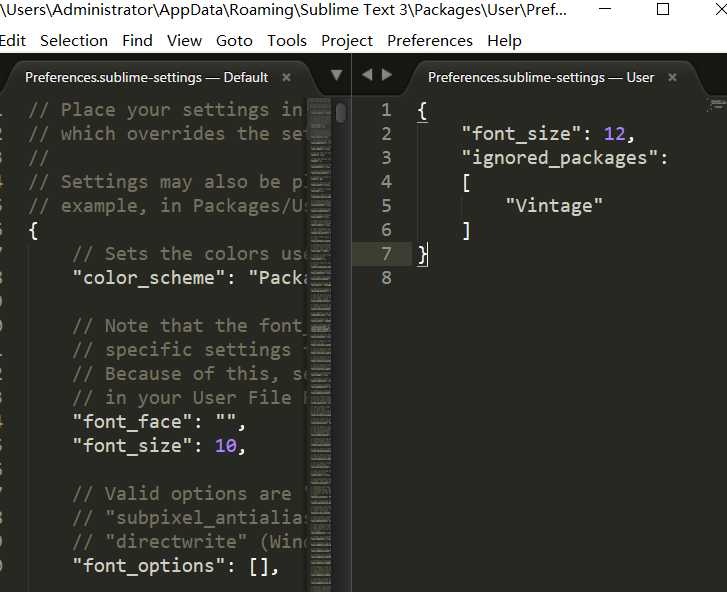727x592 pixels.
Task: Close the User settings tab
Action: [x=672, y=77]
